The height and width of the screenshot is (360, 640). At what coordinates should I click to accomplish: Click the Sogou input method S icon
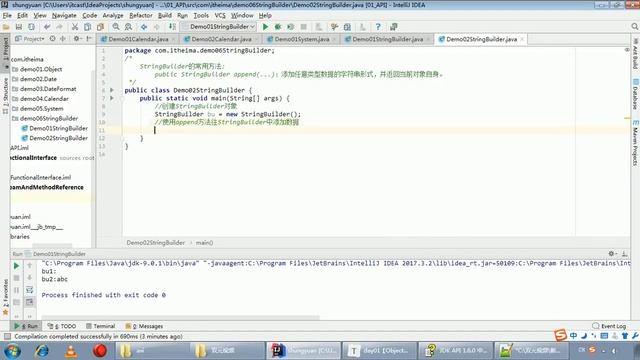click(x=560, y=335)
